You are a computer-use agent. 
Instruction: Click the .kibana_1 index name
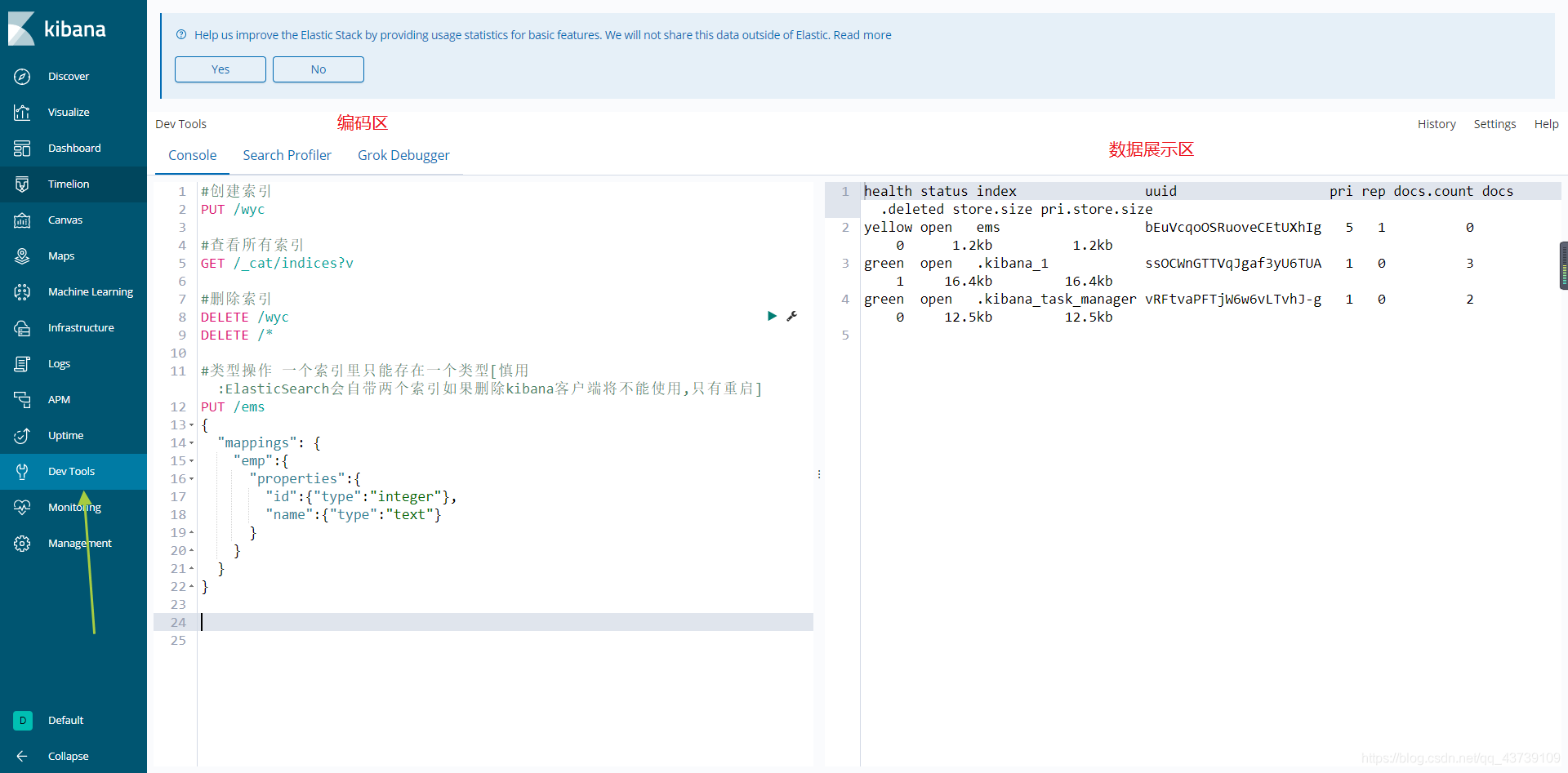[1013, 263]
